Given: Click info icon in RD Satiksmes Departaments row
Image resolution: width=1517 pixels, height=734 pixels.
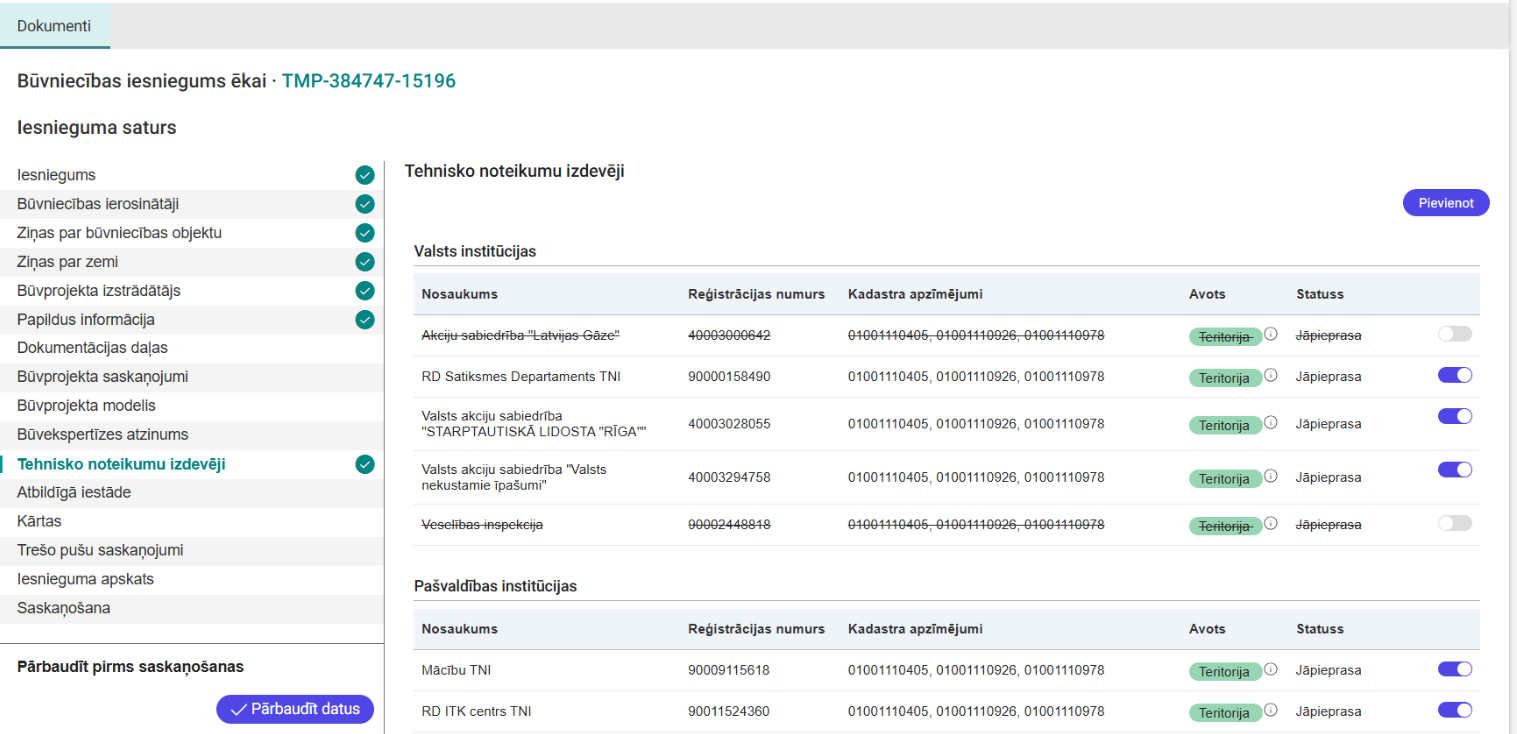Looking at the screenshot, I should [x=1271, y=376].
